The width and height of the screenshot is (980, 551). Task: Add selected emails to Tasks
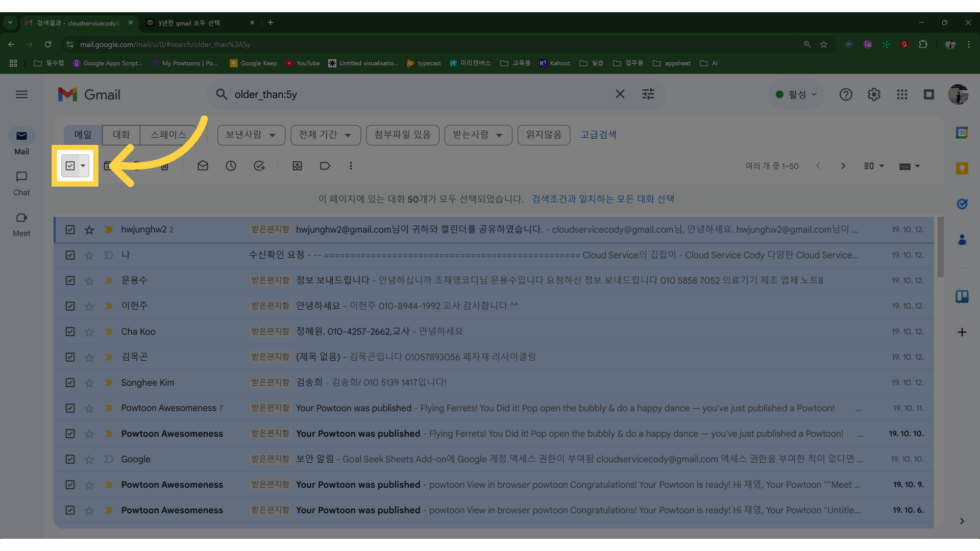point(259,166)
